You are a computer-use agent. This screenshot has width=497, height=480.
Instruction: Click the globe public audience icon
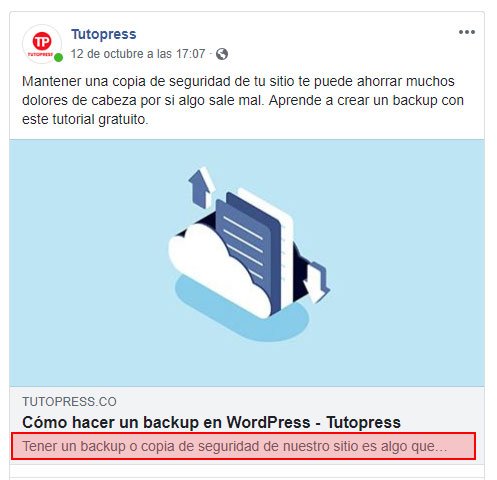222,54
